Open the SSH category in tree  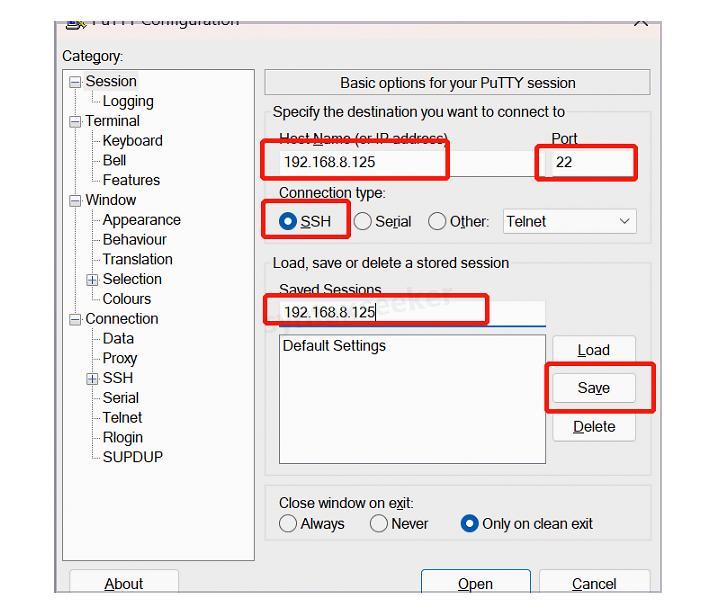coord(118,378)
